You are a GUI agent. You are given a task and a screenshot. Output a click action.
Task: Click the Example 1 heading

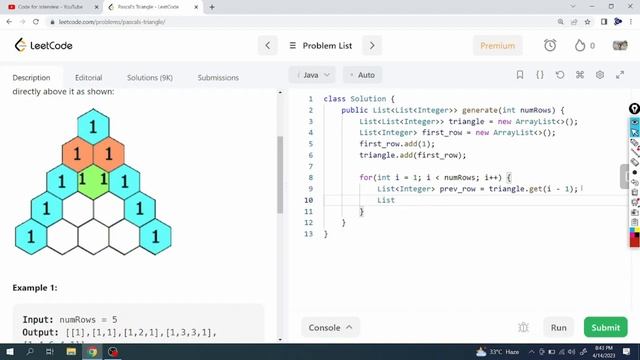pos(35,288)
